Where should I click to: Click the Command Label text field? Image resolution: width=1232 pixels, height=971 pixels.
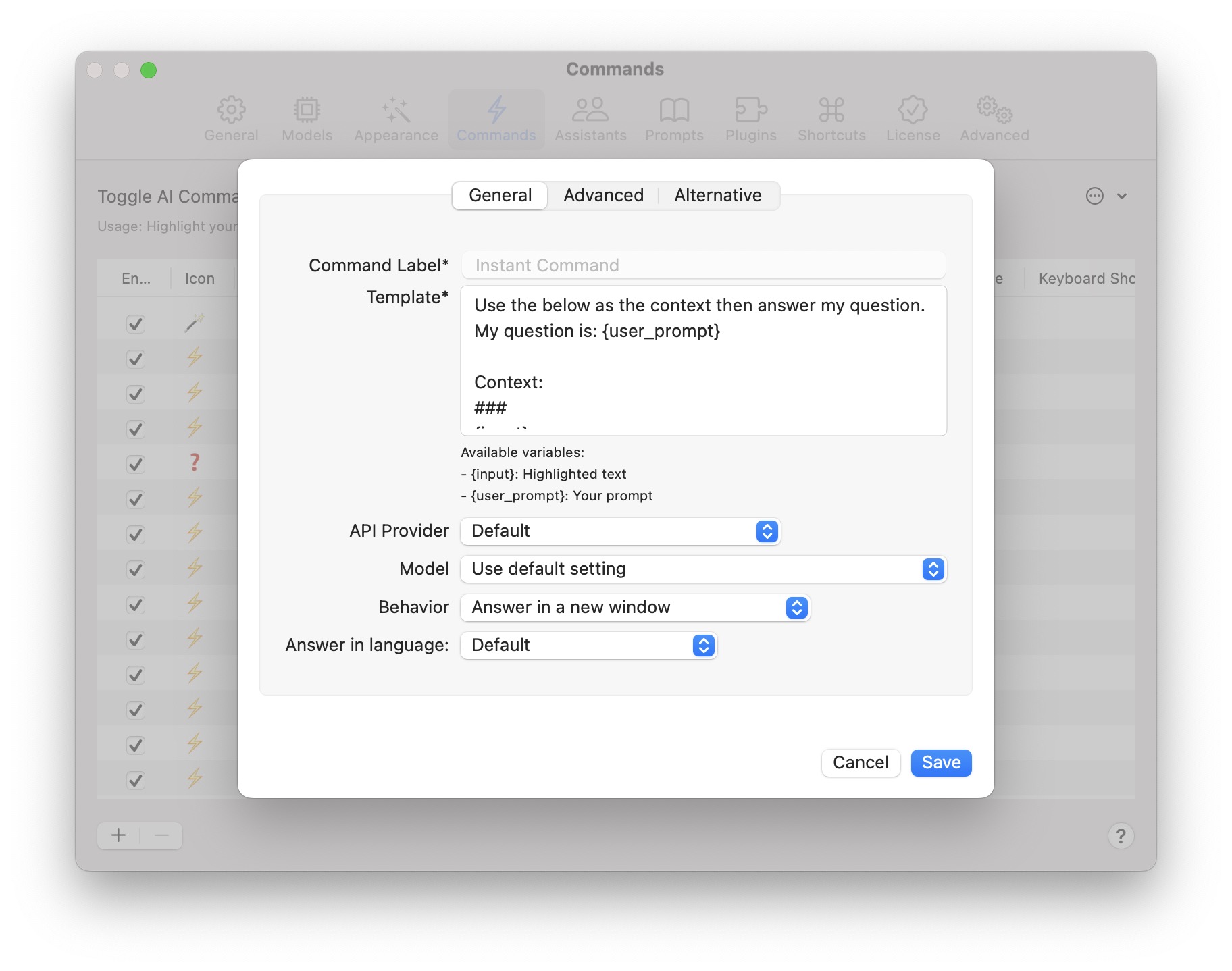pos(703,265)
